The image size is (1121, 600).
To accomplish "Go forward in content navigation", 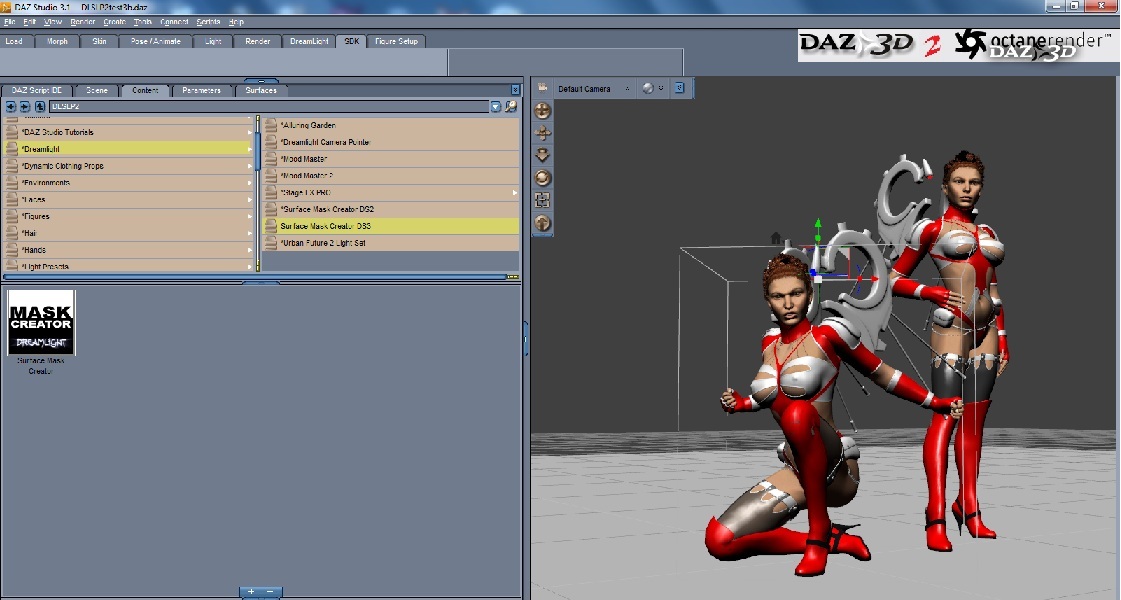I will pyautogui.click(x=25, y=107).
